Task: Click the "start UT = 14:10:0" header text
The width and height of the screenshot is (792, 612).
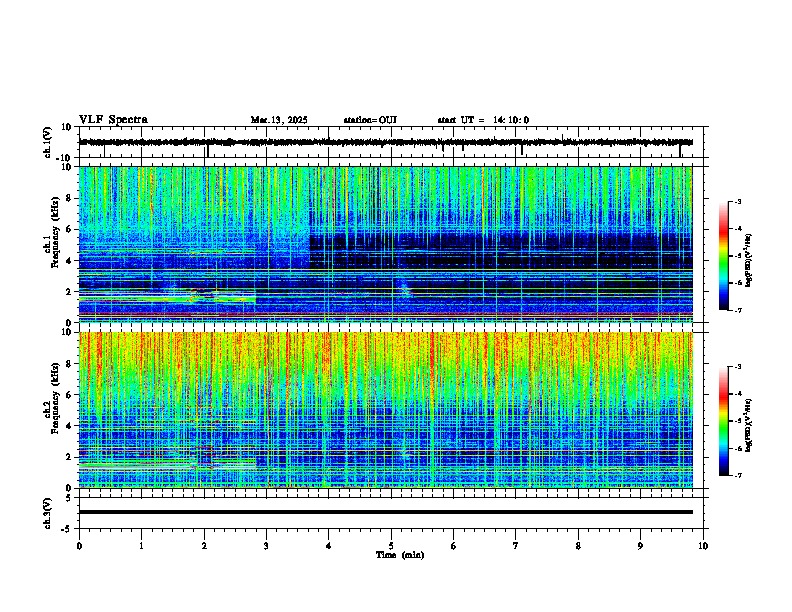Action: [x=483, y=120]
